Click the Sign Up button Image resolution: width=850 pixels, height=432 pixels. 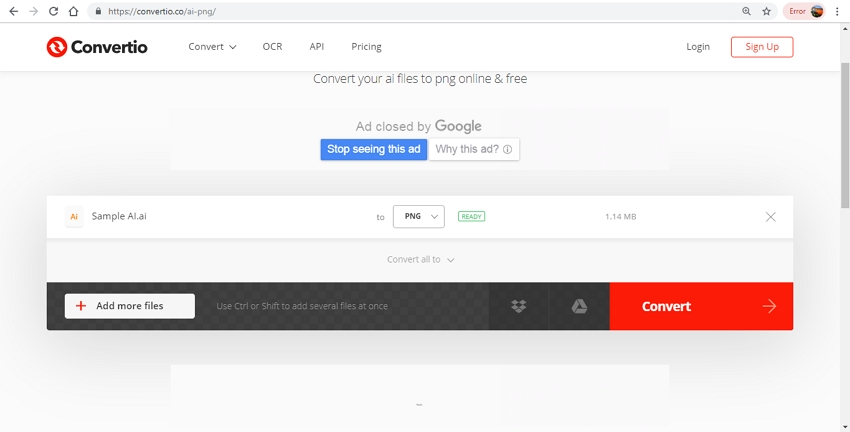(x=761, y=47)
